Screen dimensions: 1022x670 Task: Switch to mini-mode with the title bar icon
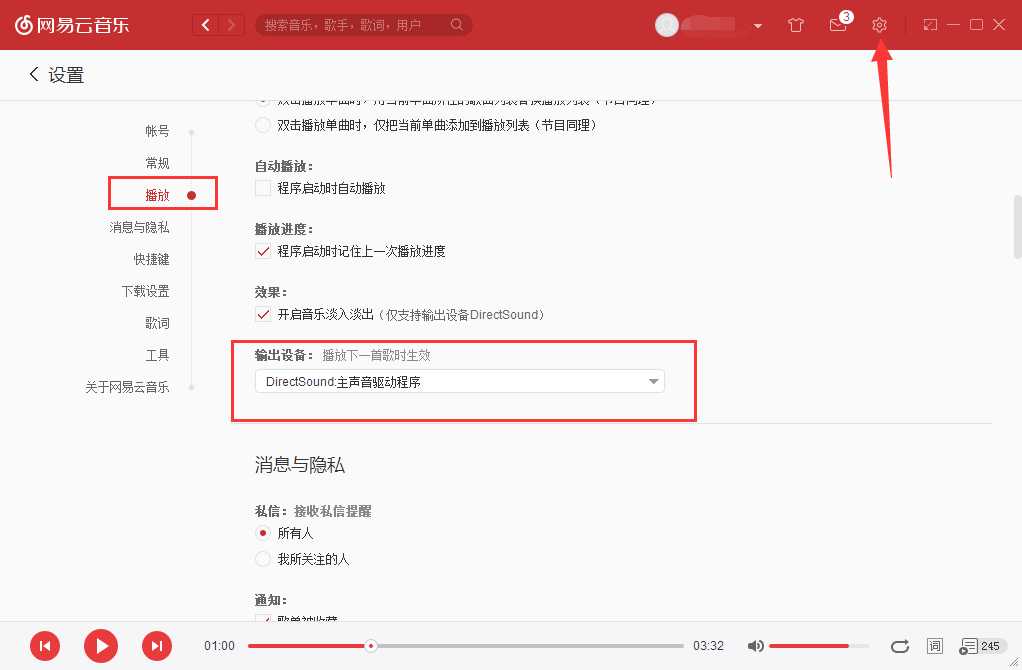tap(932, 24)
